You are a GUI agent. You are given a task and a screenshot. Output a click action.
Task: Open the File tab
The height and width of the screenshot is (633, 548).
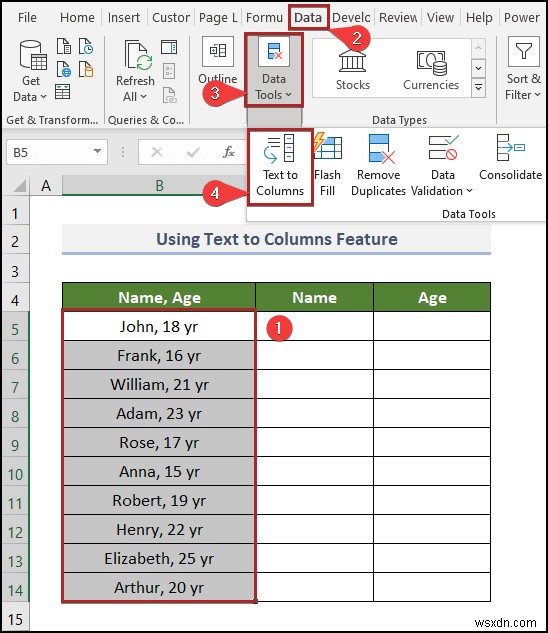pos(27,17)
